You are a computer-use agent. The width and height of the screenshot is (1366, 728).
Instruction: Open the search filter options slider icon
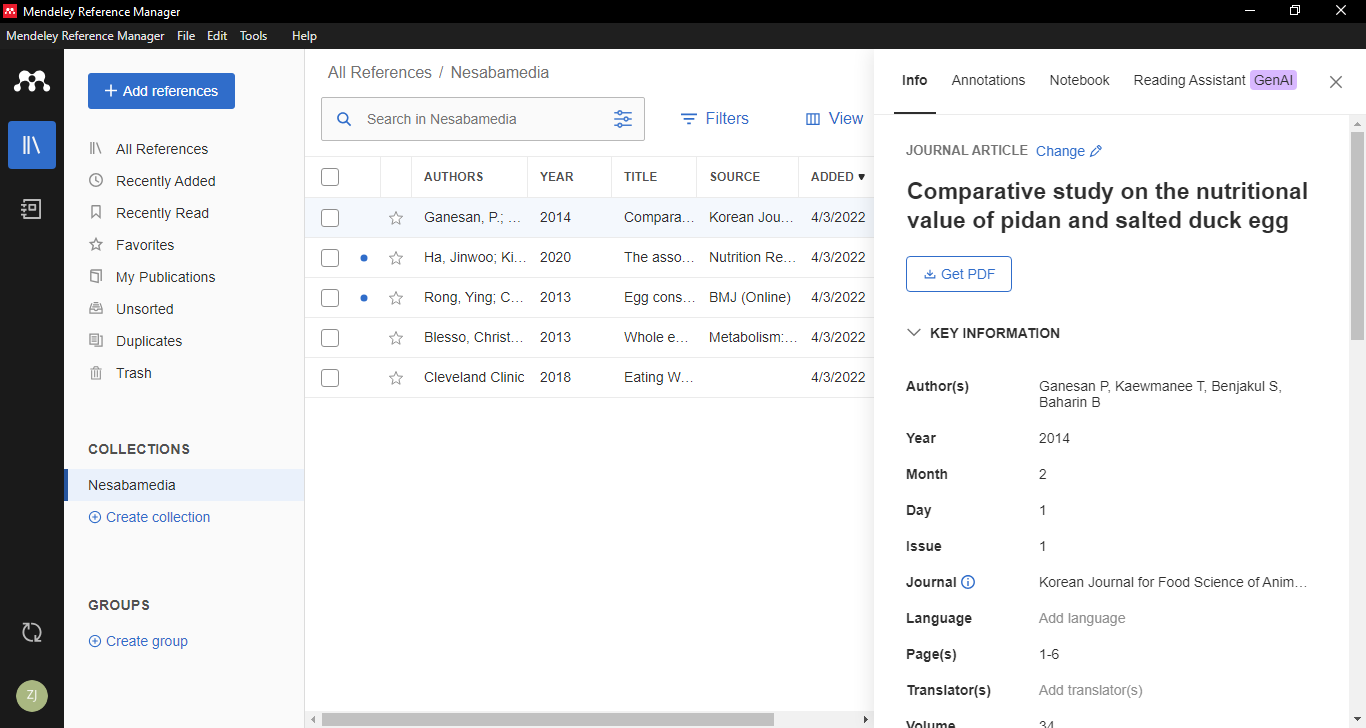[x=623, y=119]
